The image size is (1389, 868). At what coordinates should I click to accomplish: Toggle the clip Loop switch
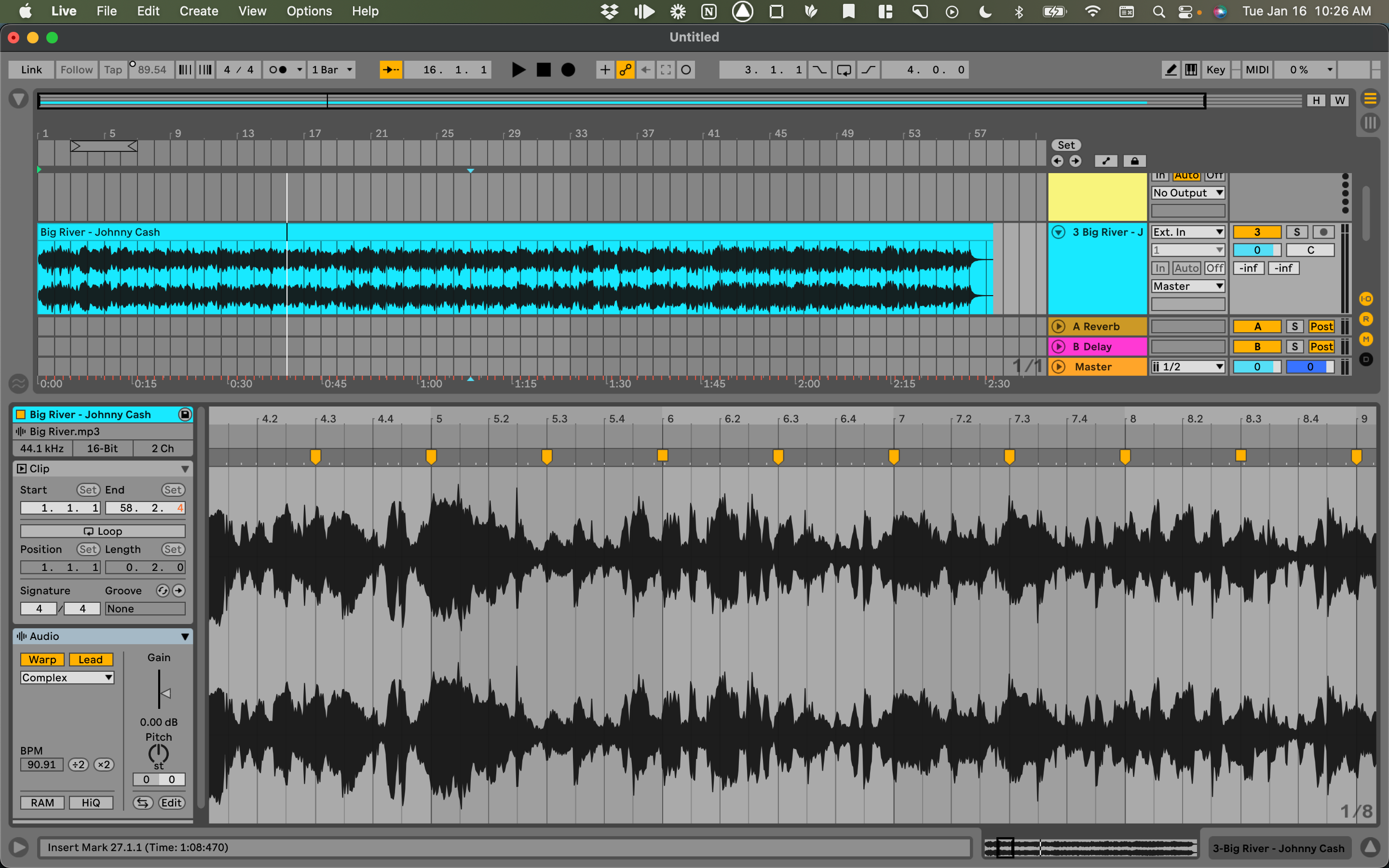[x=103, y=531]
